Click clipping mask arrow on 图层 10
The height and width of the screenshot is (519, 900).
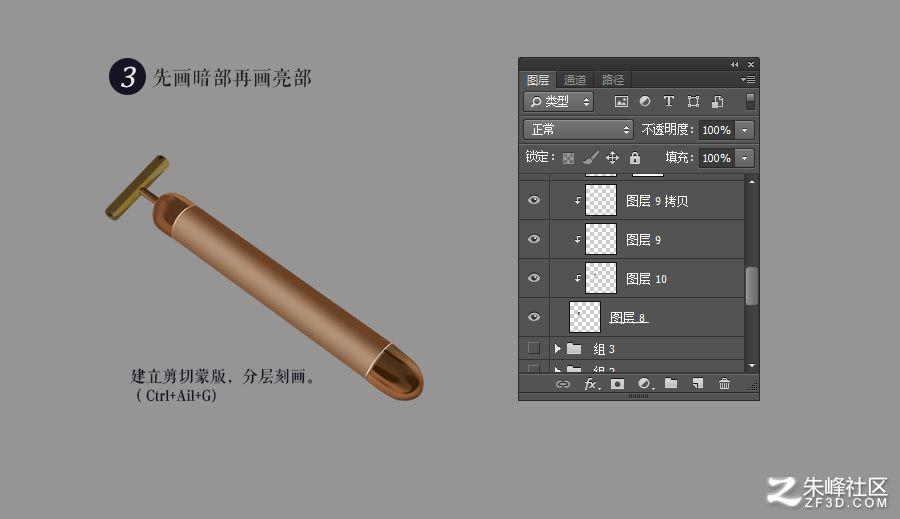click(577, 278)
